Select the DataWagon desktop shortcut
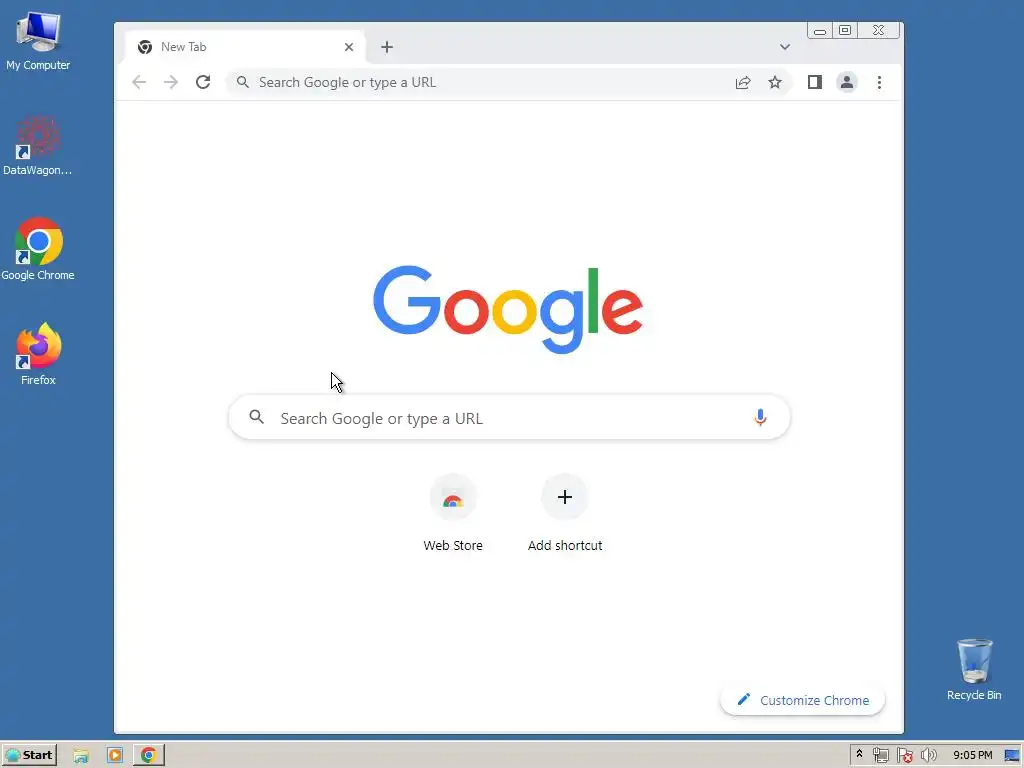Viewport: 1024px width, 768px height. point(38,146)
